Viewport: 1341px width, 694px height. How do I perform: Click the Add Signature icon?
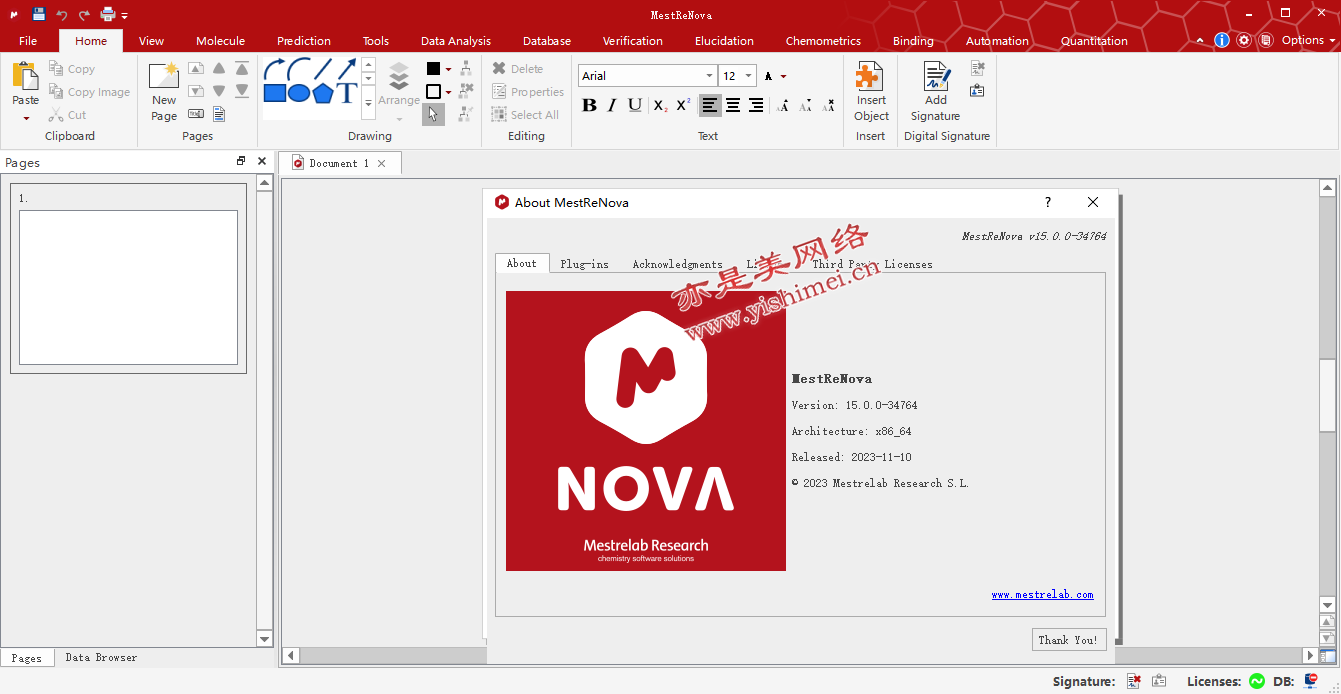936,76
